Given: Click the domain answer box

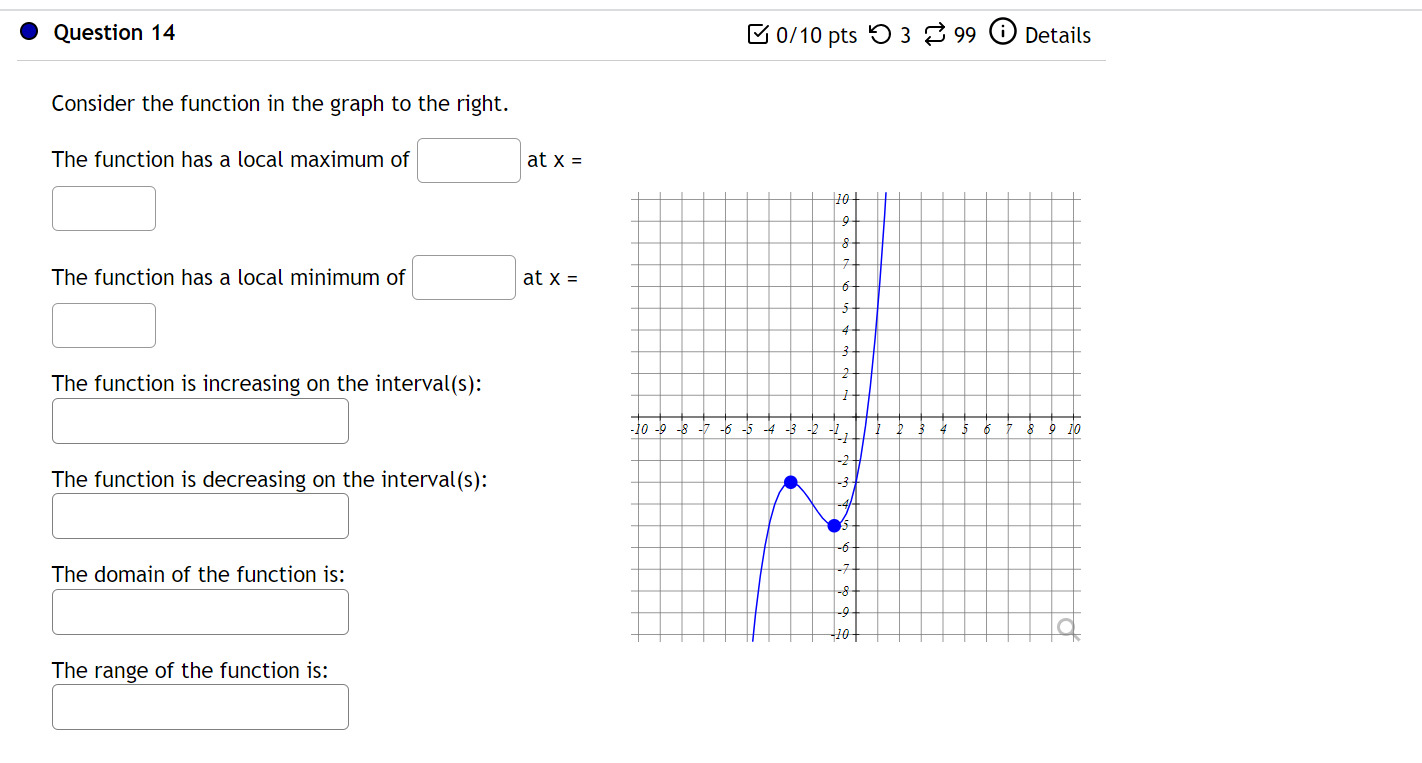Looking at the screenshot, I should point(200,611).
